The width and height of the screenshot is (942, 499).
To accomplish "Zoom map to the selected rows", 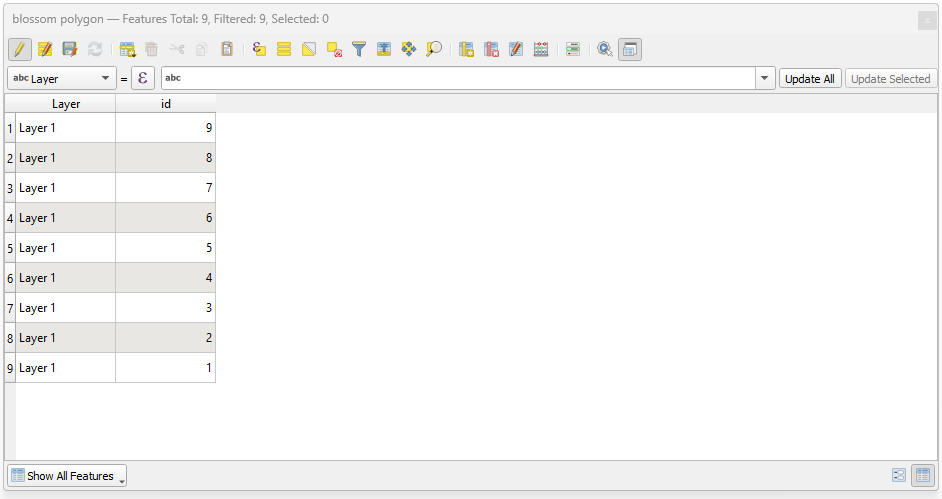I will tap(434, 49).
